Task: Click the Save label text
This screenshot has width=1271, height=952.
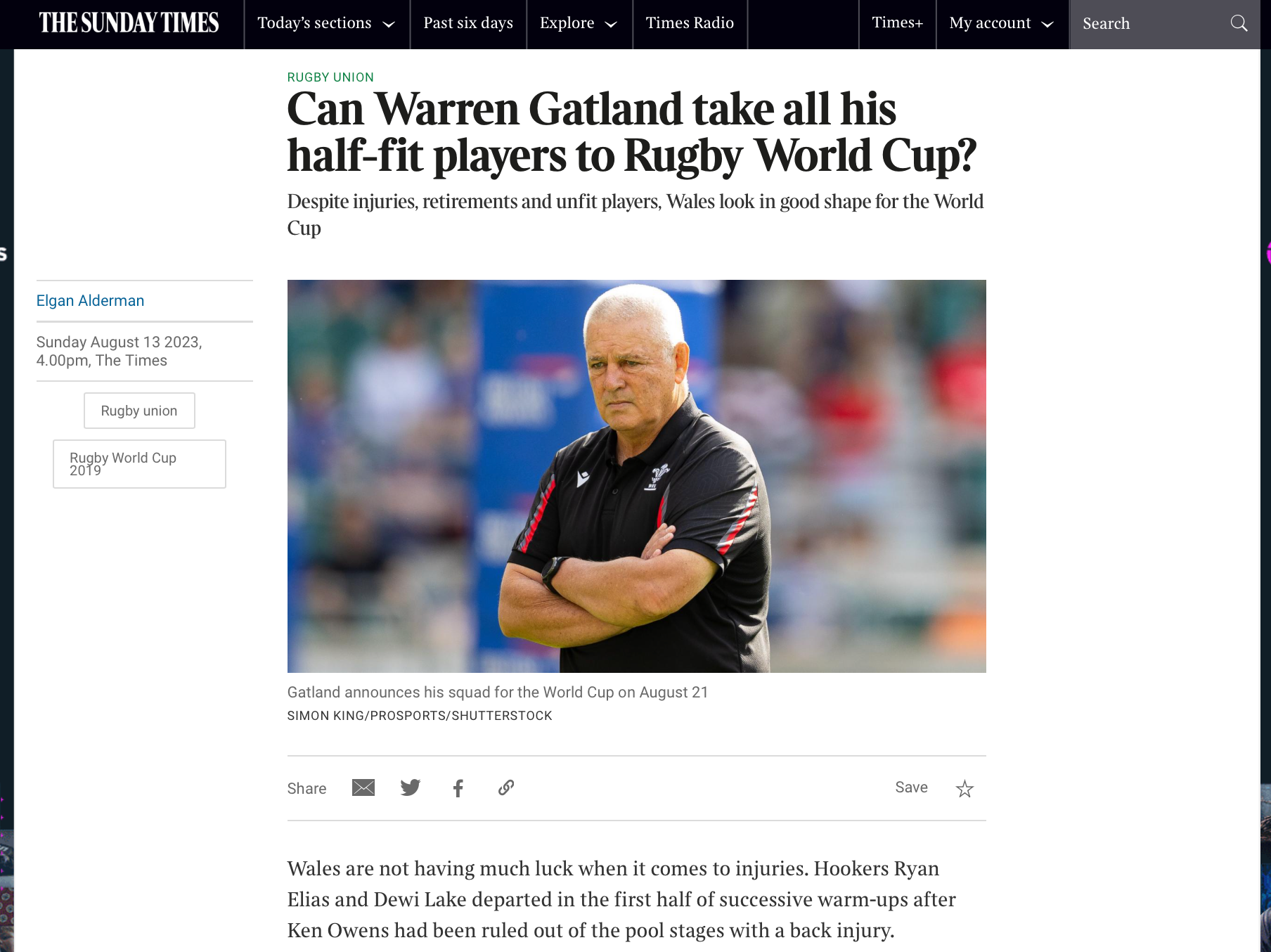Action: tap(911, 787)
